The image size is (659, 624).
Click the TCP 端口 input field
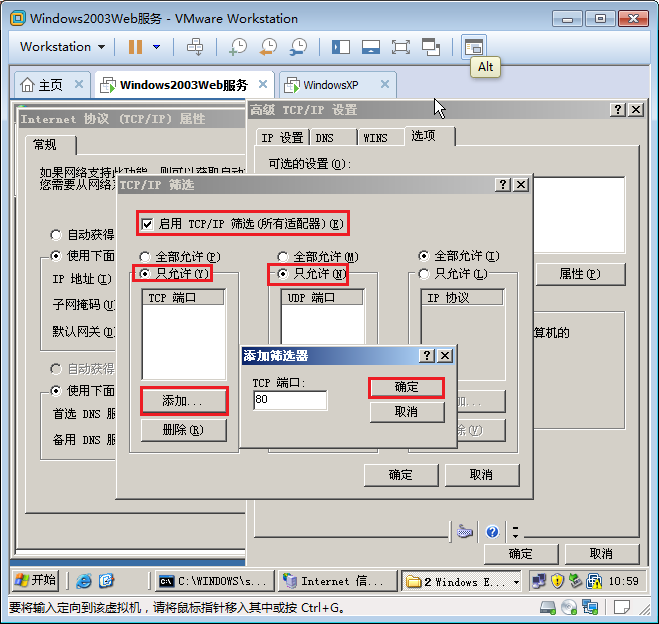[x=290, y=400]
